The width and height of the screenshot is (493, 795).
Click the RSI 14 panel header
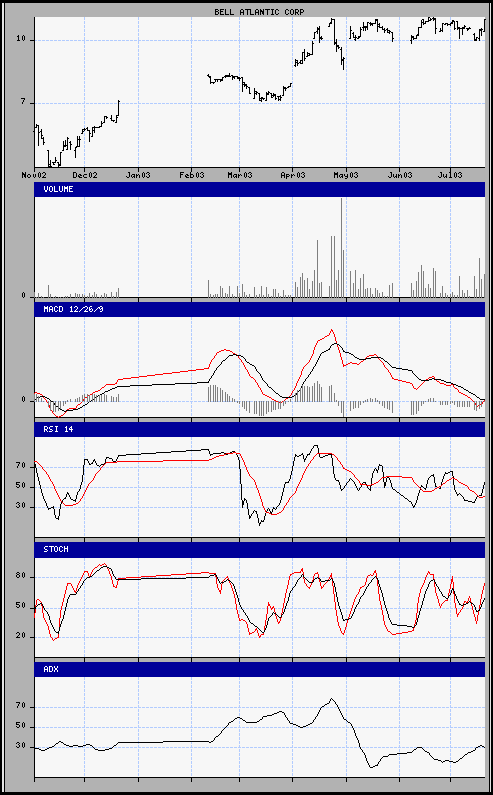pos(260,429)
